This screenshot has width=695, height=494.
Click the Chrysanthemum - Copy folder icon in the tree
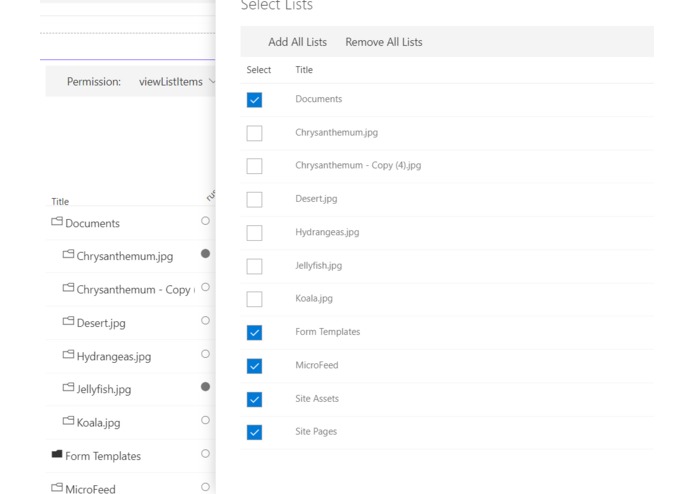(68, 287)
